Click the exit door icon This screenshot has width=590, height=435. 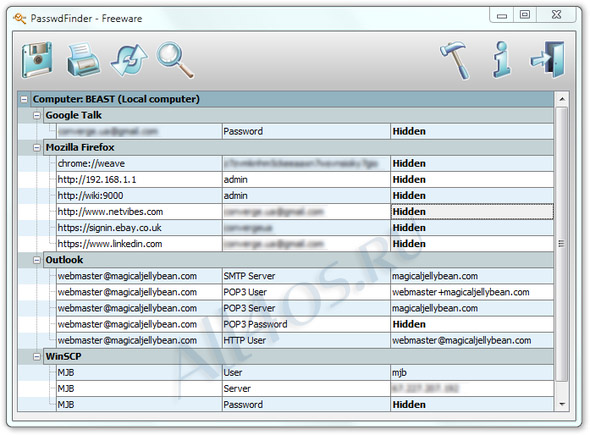[x=548, y=60]
